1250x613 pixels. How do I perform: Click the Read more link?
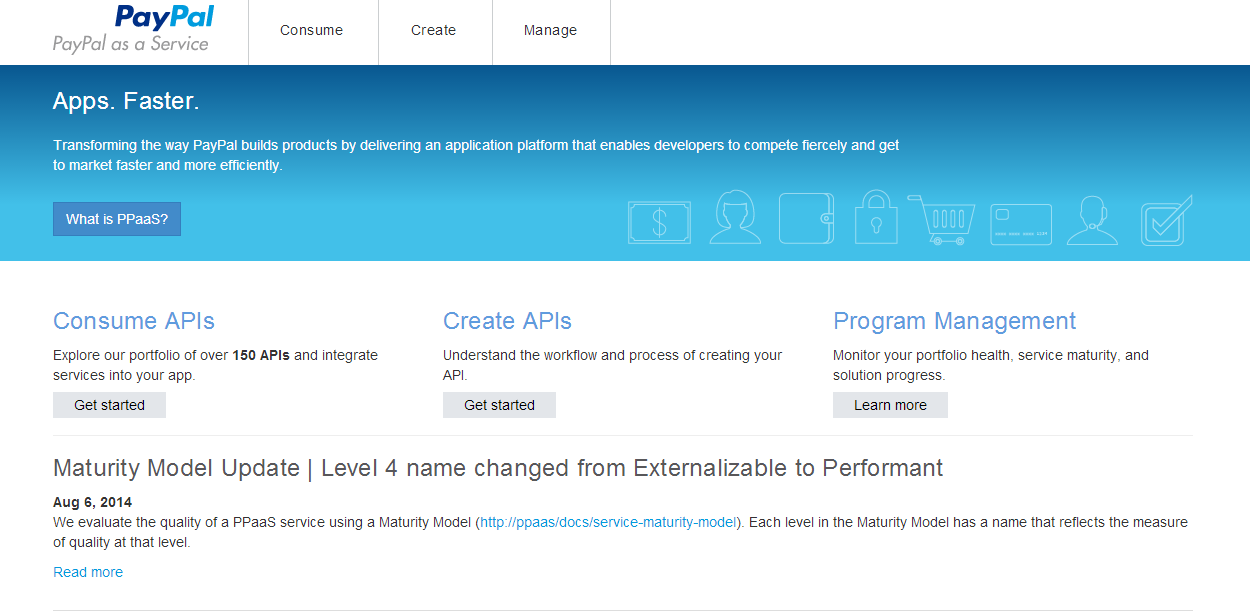[x=88, y=572]
